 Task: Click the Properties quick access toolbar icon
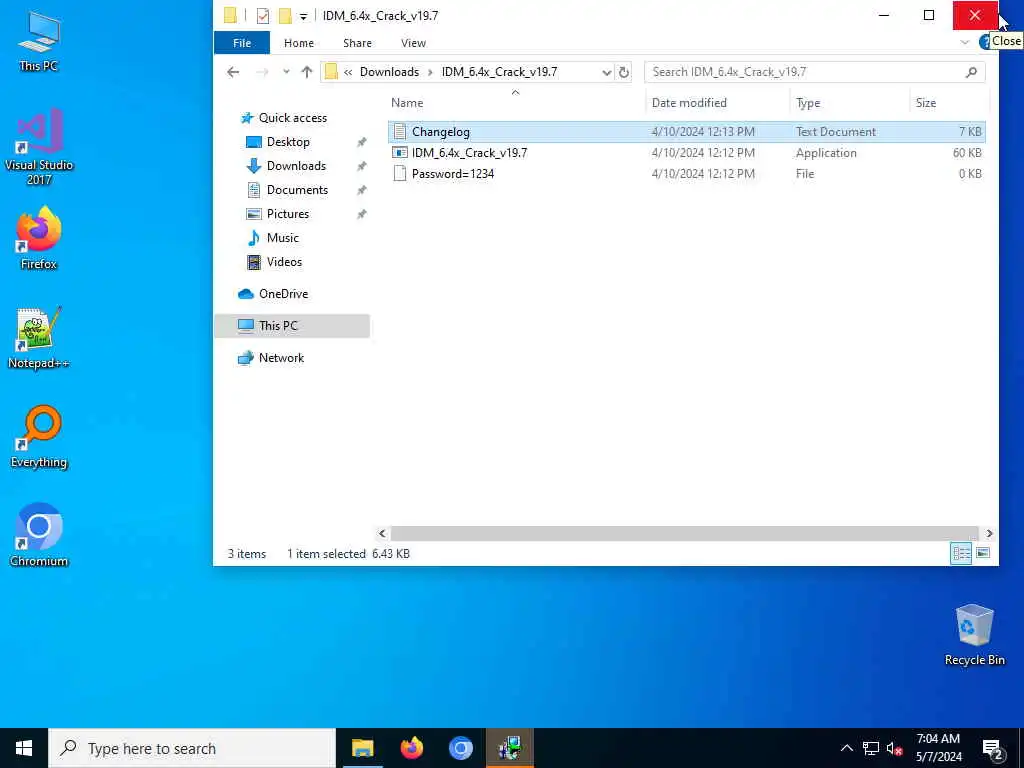click(263, 16)
